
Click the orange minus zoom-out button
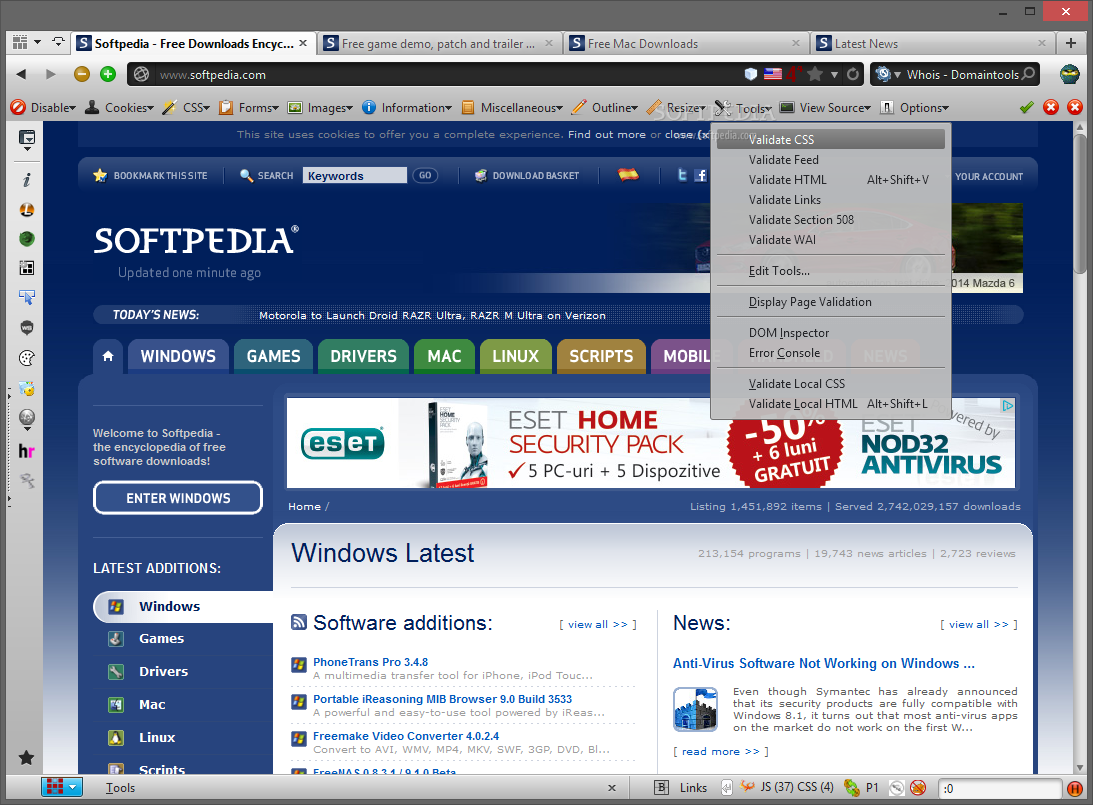pos(82,74)
